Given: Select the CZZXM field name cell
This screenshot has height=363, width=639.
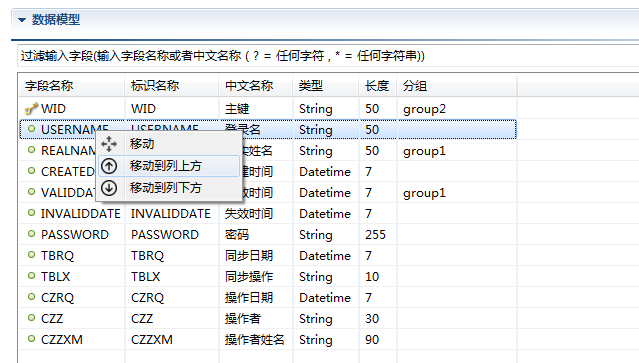Looking at the screenshot, I should tap(72, 339).
